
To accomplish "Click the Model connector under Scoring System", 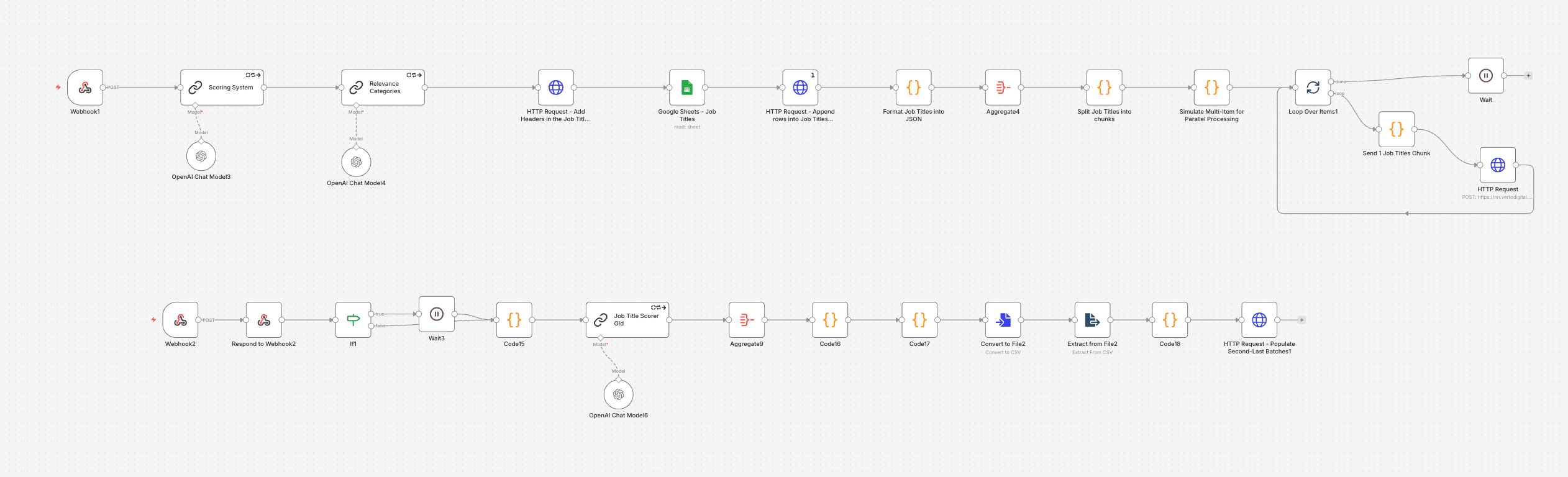I will 195,105.
